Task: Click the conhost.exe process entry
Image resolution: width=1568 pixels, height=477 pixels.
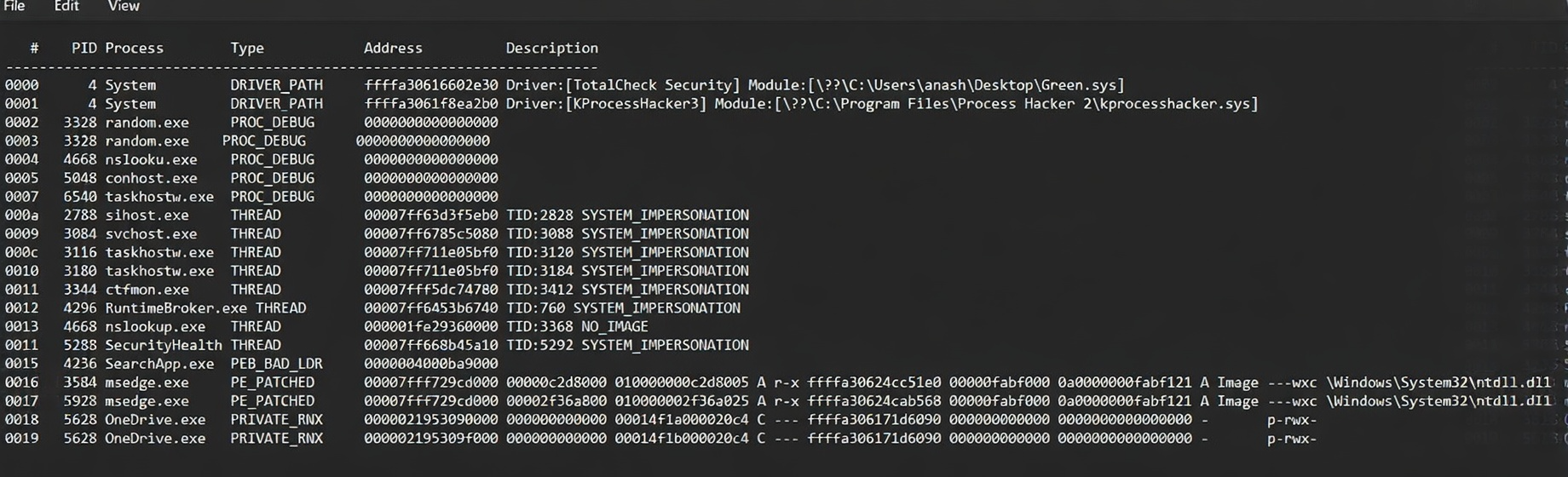Action: coord(151,179)
